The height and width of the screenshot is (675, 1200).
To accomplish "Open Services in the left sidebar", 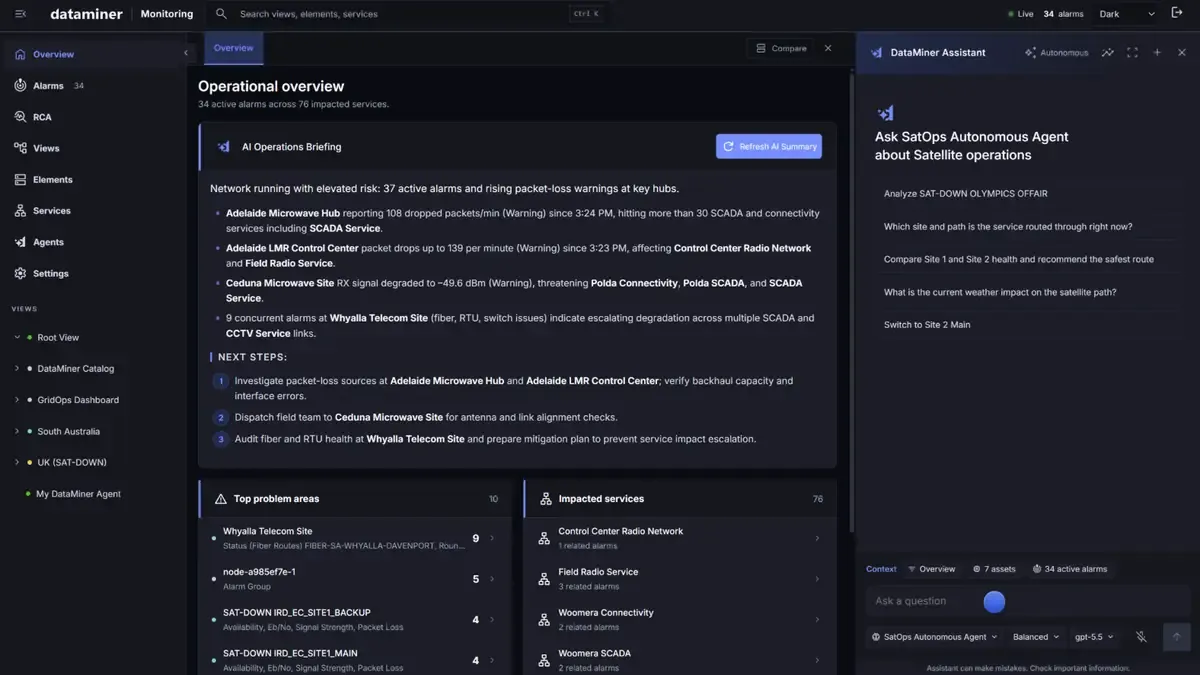I will tap(95, 211).
